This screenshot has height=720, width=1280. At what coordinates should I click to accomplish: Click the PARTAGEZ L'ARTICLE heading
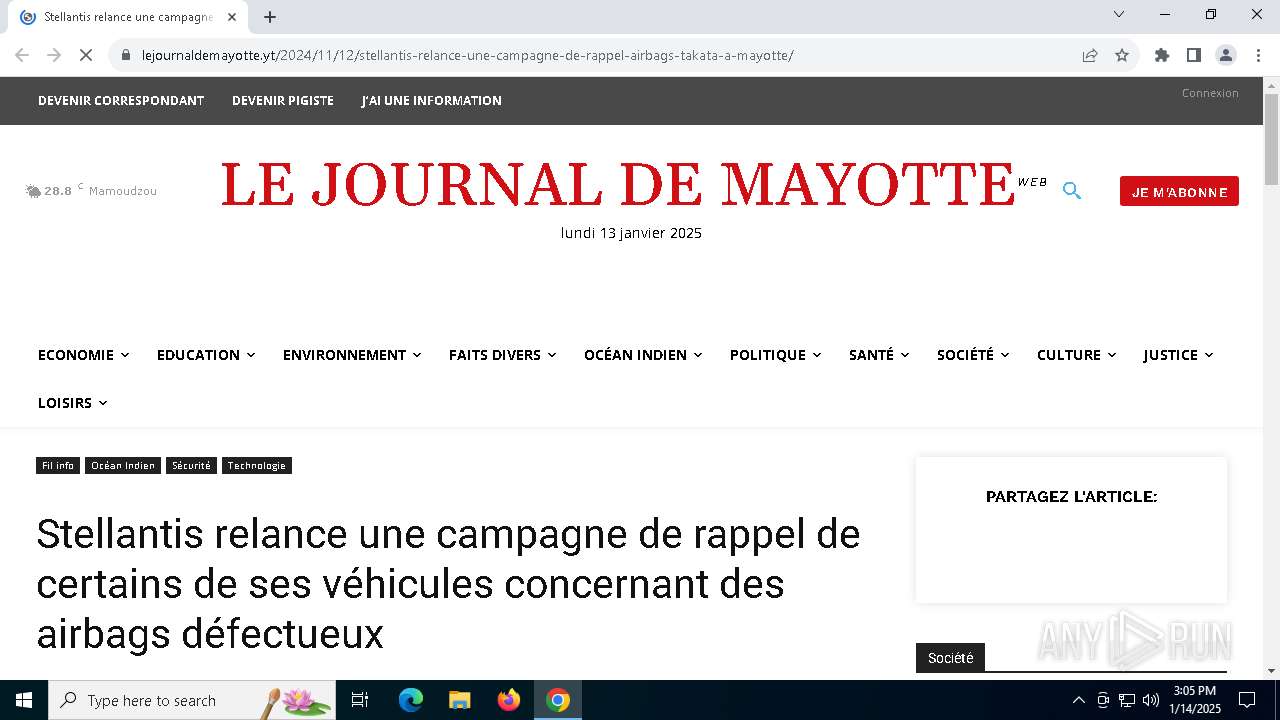click(x=1071, y=497)
